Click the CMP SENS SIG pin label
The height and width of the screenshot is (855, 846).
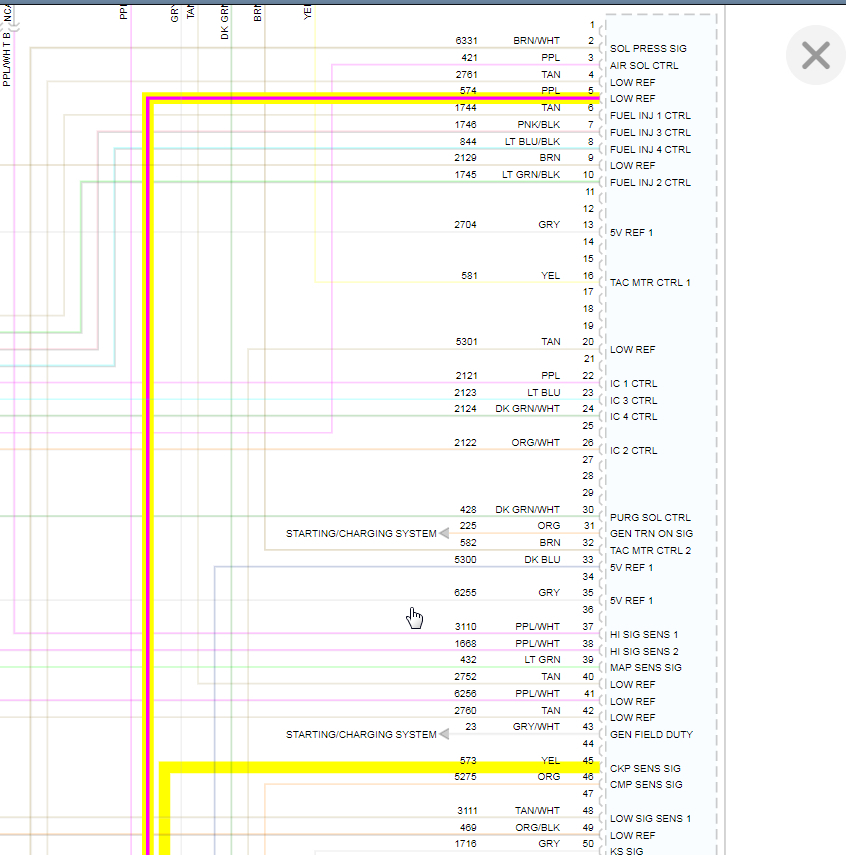646,785
